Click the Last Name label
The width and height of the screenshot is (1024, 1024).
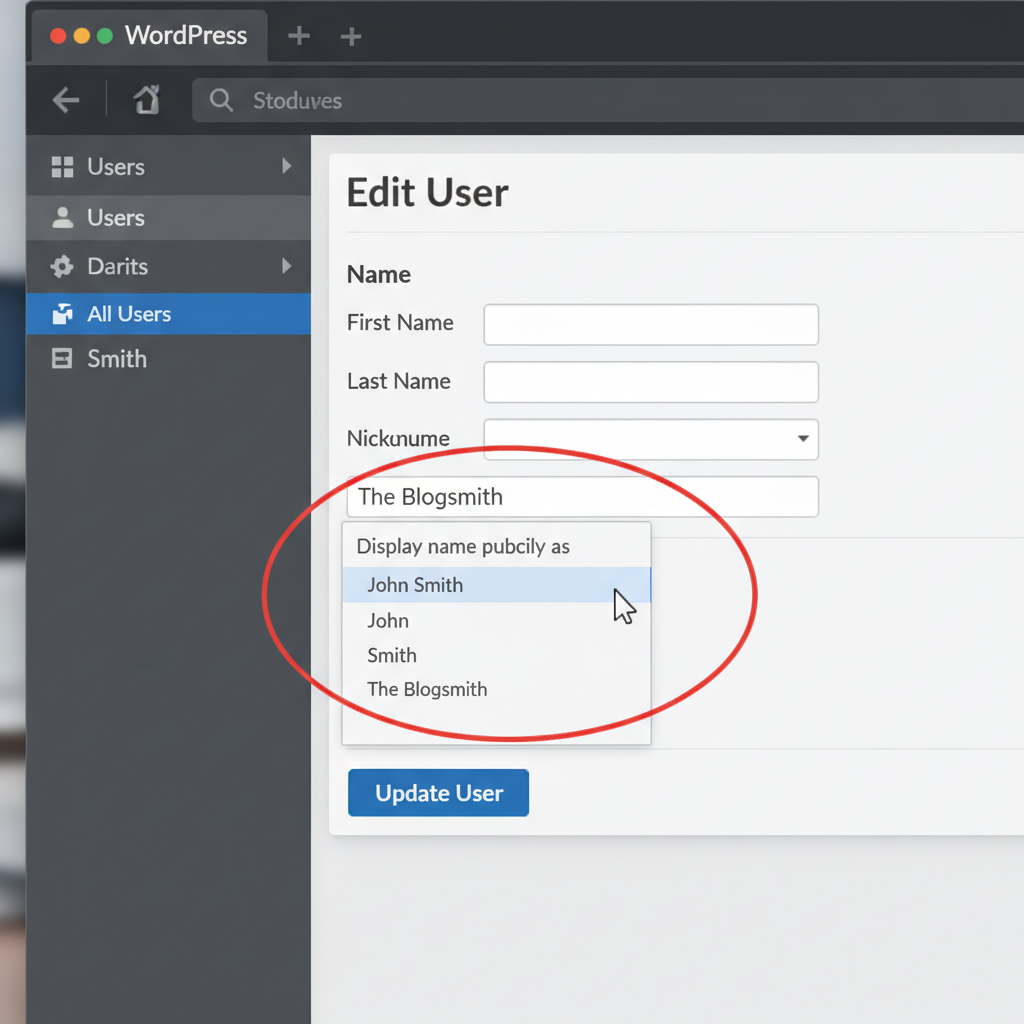[x=398, y=381]
